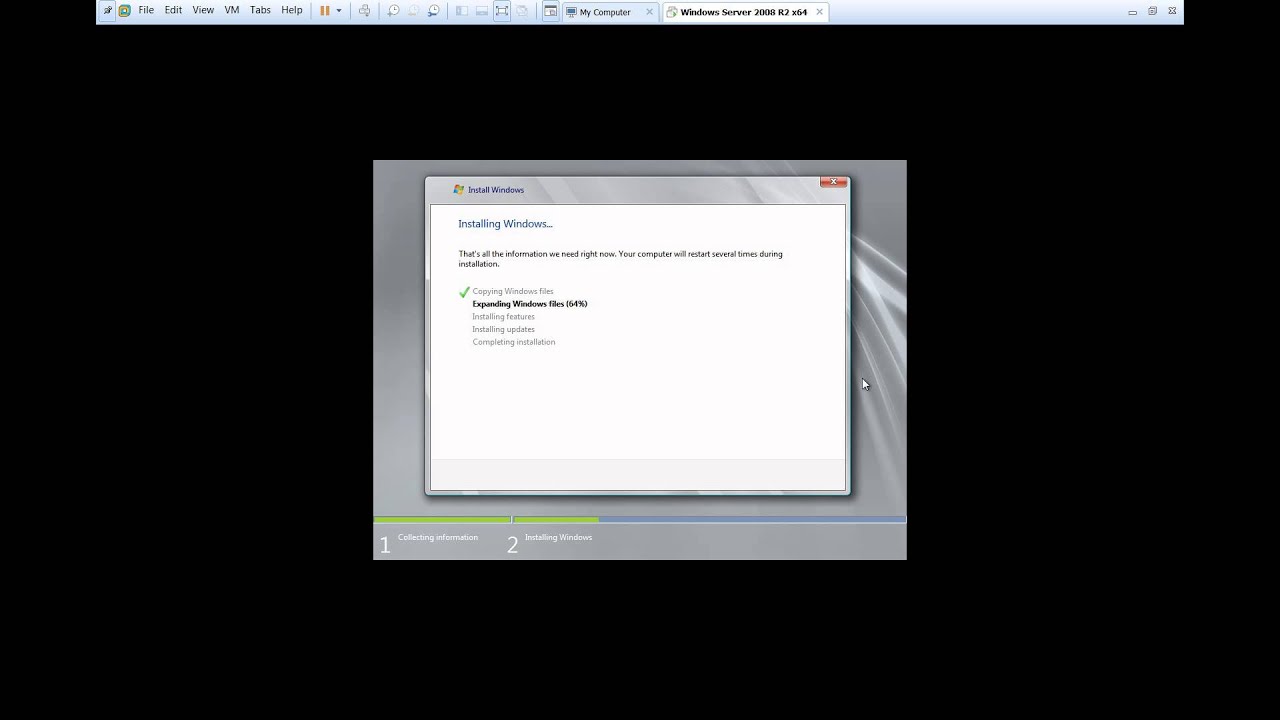Click 'Installing updates' step text

coord(503,329)
